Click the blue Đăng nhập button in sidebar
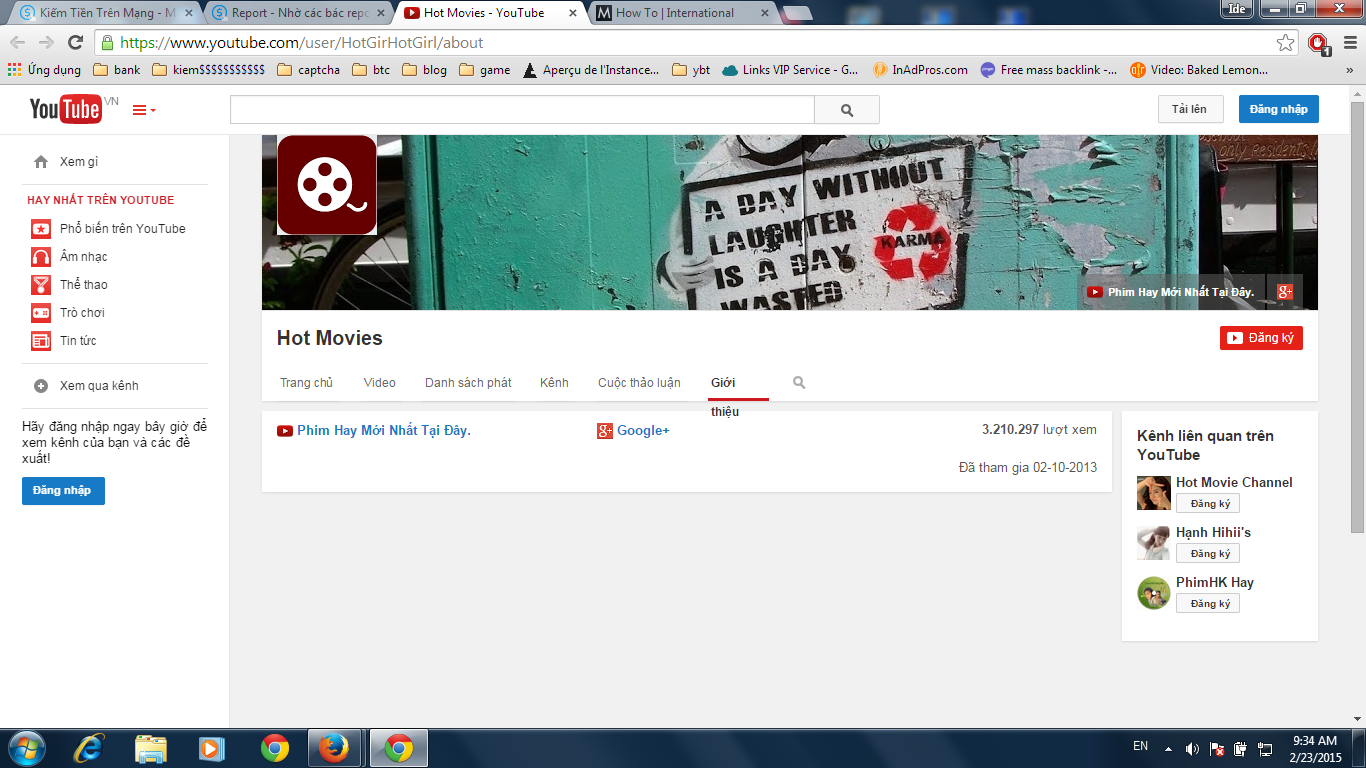This screenshot has width=1366, height=768. click(x=63, y=491)
